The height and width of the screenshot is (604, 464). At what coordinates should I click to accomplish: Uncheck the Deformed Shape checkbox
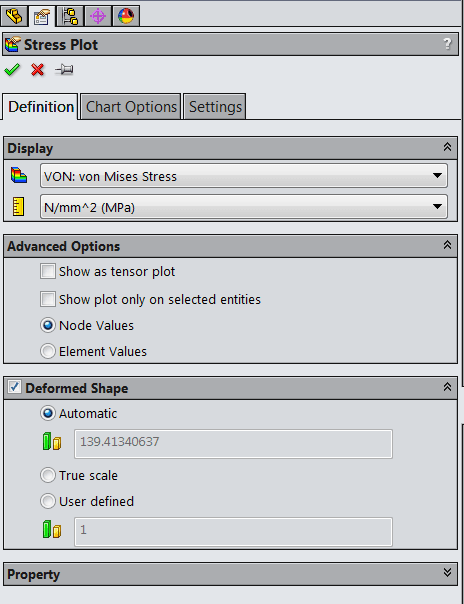(15, 387)
